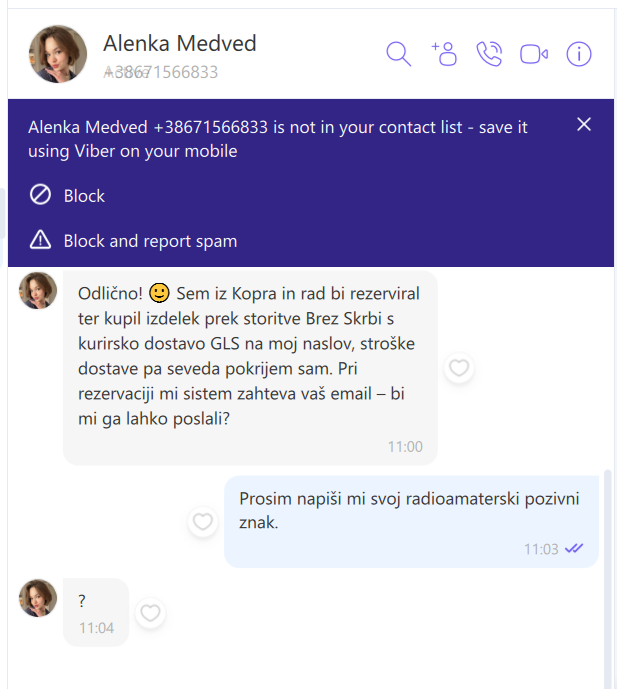Start a voice call with Alenka
This screenshot has width=617, height=689.
489,54
